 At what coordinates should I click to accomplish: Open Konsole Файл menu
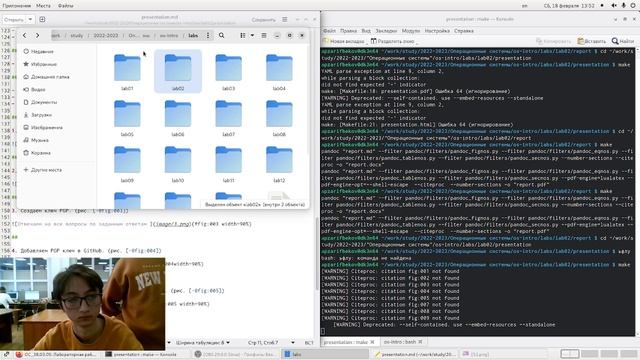(x=329, y=31)
